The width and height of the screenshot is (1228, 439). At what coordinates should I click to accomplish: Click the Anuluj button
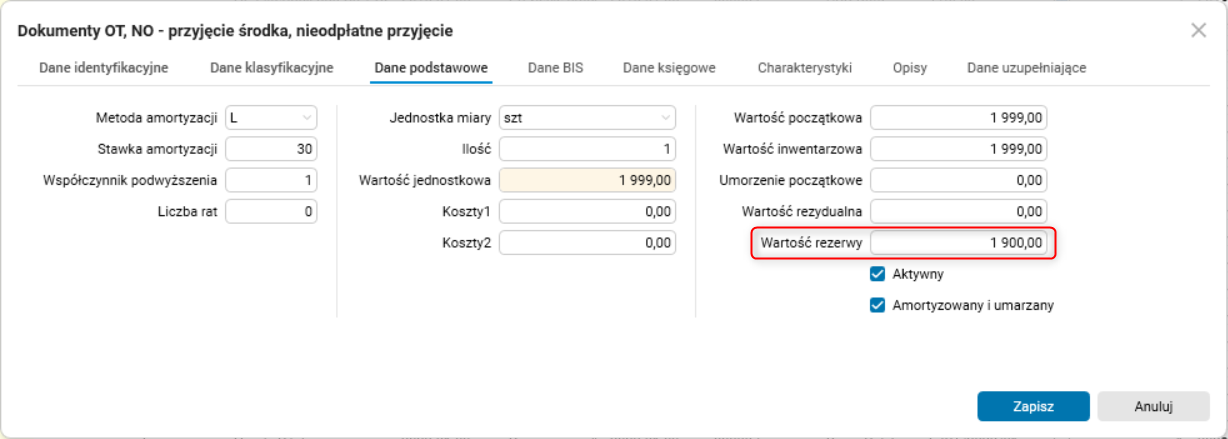[x=1152, y=407]
